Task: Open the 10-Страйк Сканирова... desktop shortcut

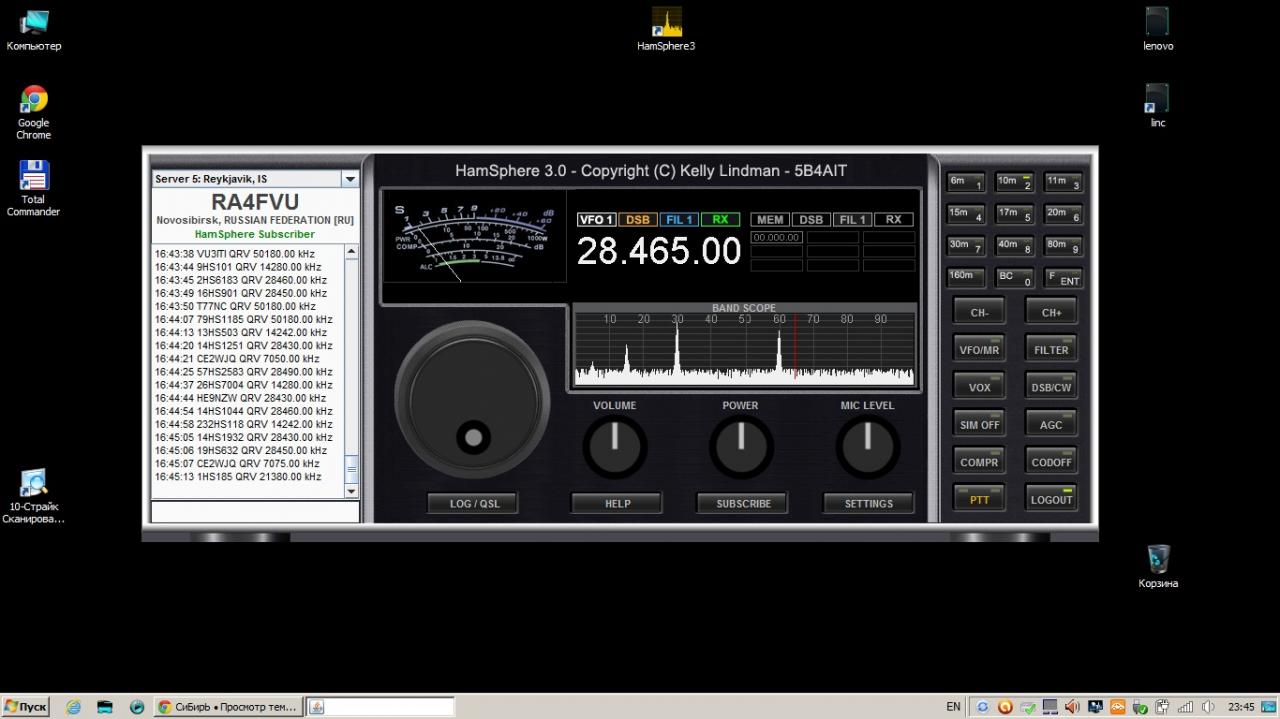Action: tap(34, 496)
